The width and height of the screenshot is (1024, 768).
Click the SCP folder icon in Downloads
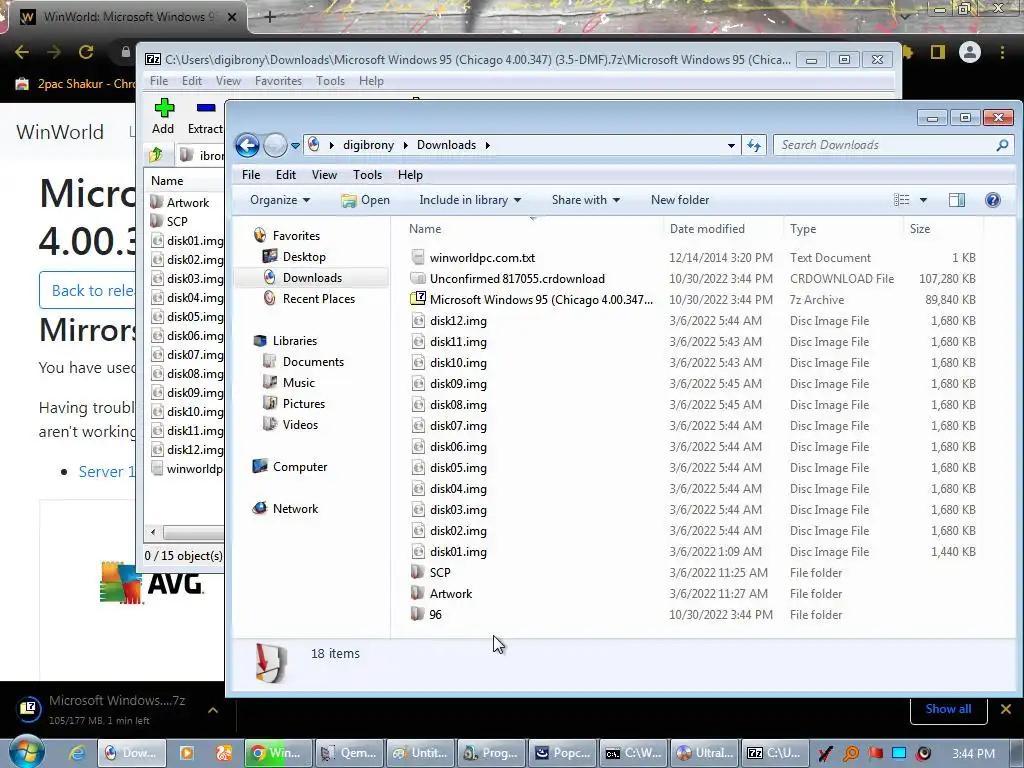(x=418, y=572)
